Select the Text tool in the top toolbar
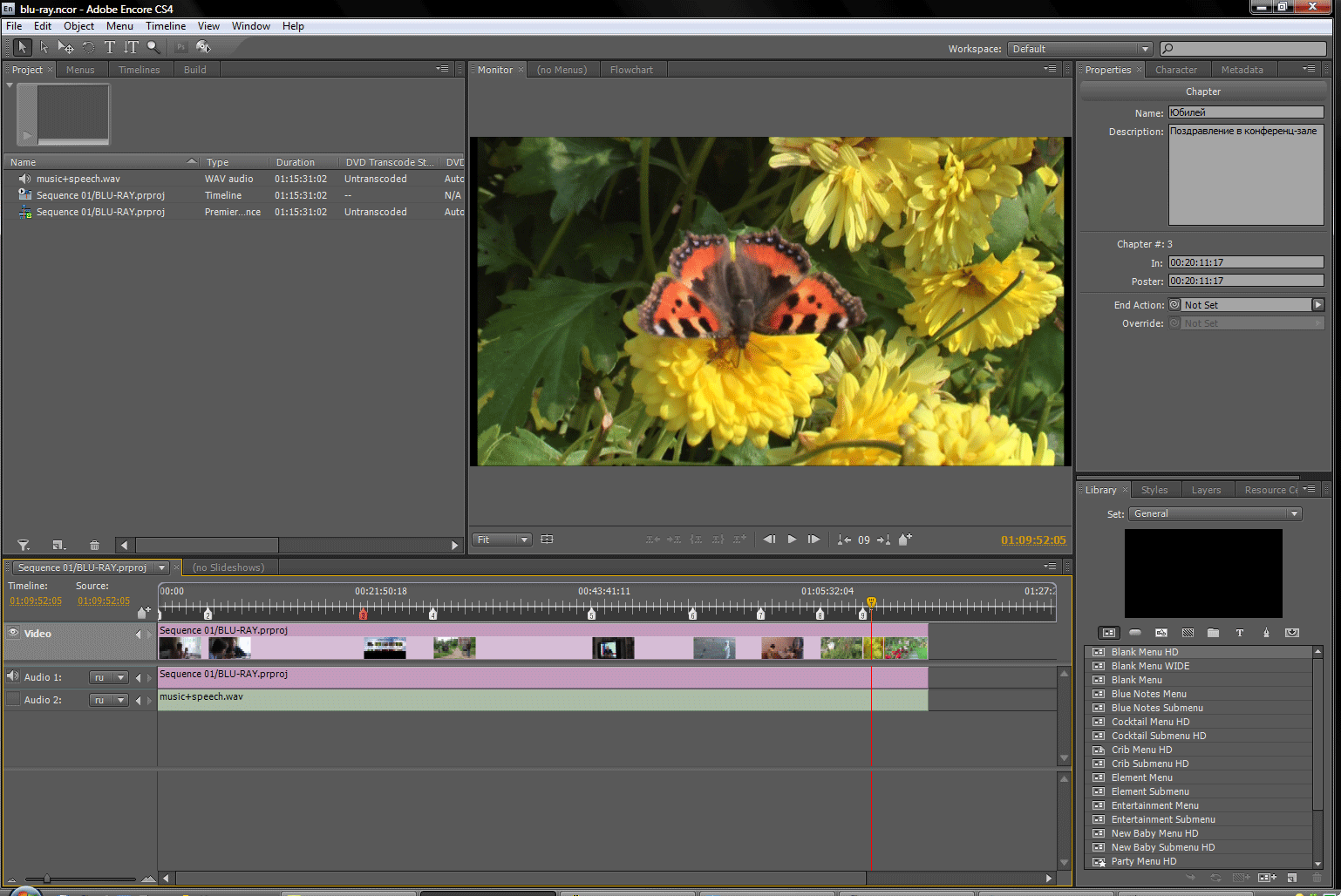This screenshot has width=1341, height=896. coord(108,47)
